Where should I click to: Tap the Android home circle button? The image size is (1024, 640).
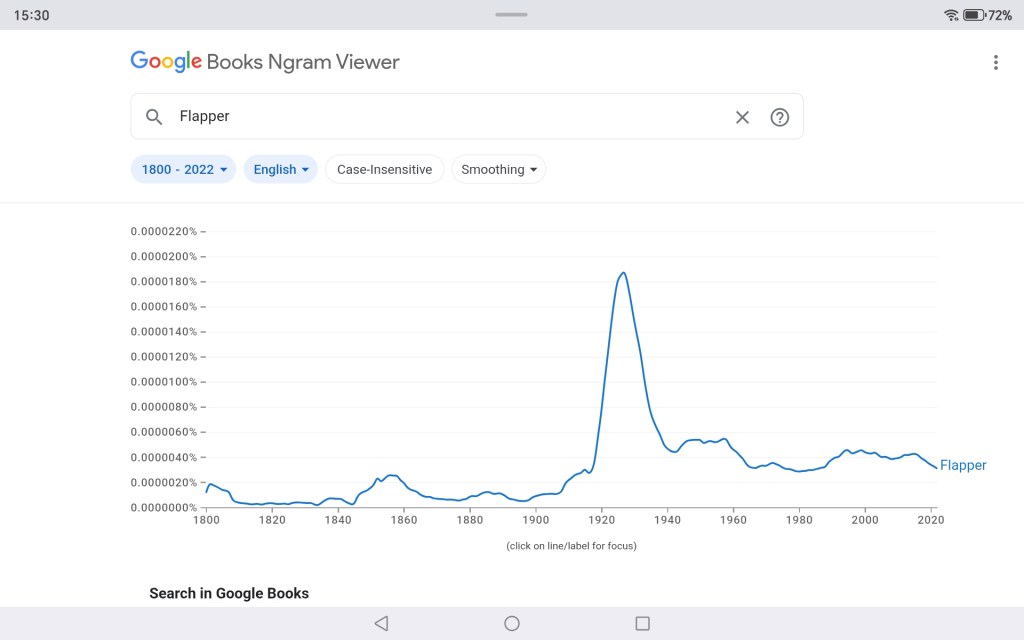512,623
